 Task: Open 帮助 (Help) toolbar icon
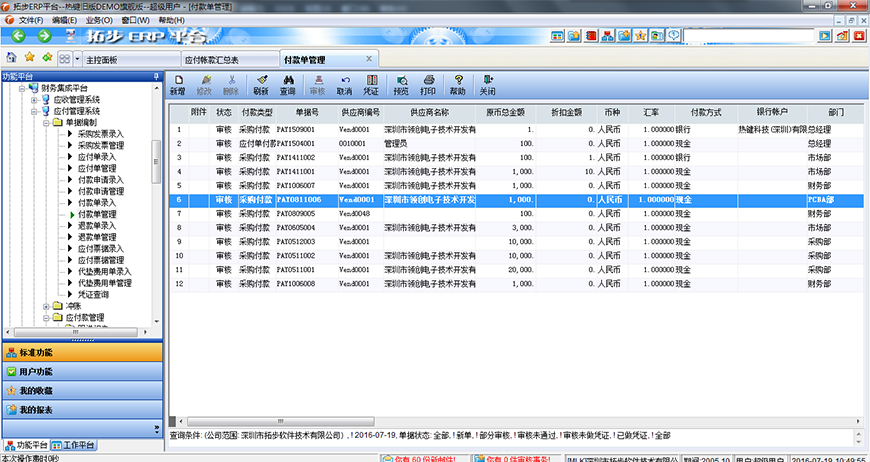coord(458,84)
